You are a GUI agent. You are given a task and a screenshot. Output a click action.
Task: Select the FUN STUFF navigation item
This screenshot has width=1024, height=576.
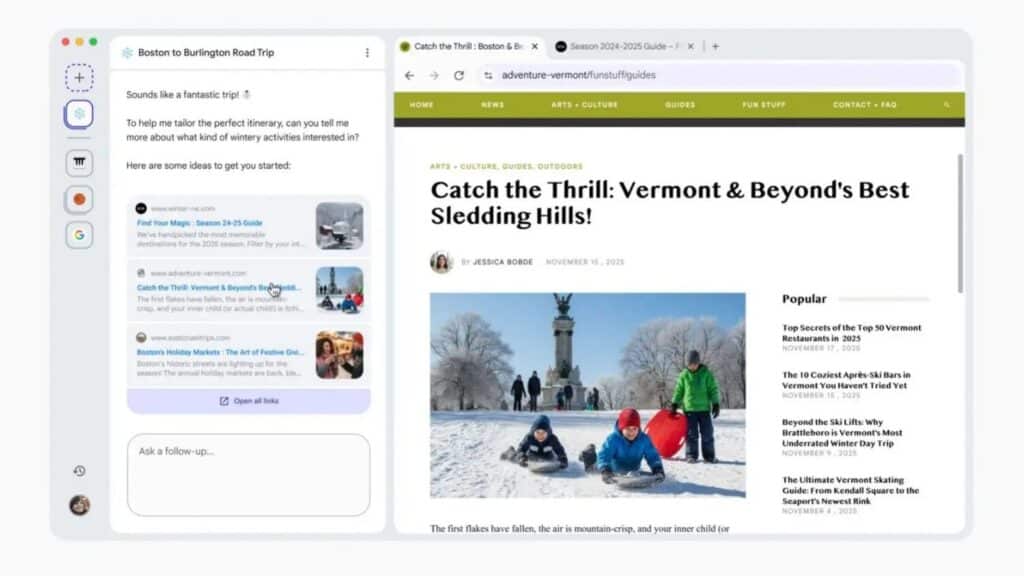[x=762, y=104]
